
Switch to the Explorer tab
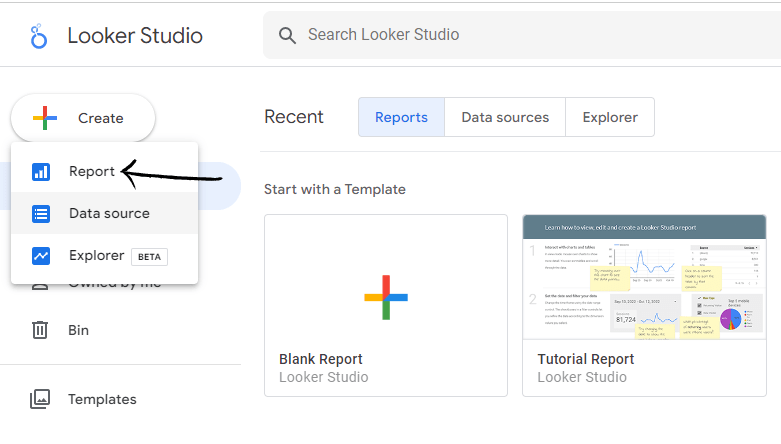click(x=610, y=117)
